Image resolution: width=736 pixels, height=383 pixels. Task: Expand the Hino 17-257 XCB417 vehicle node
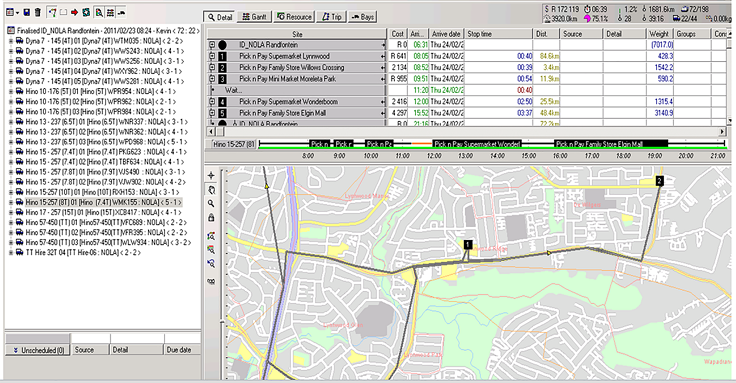tap(11, 213)
